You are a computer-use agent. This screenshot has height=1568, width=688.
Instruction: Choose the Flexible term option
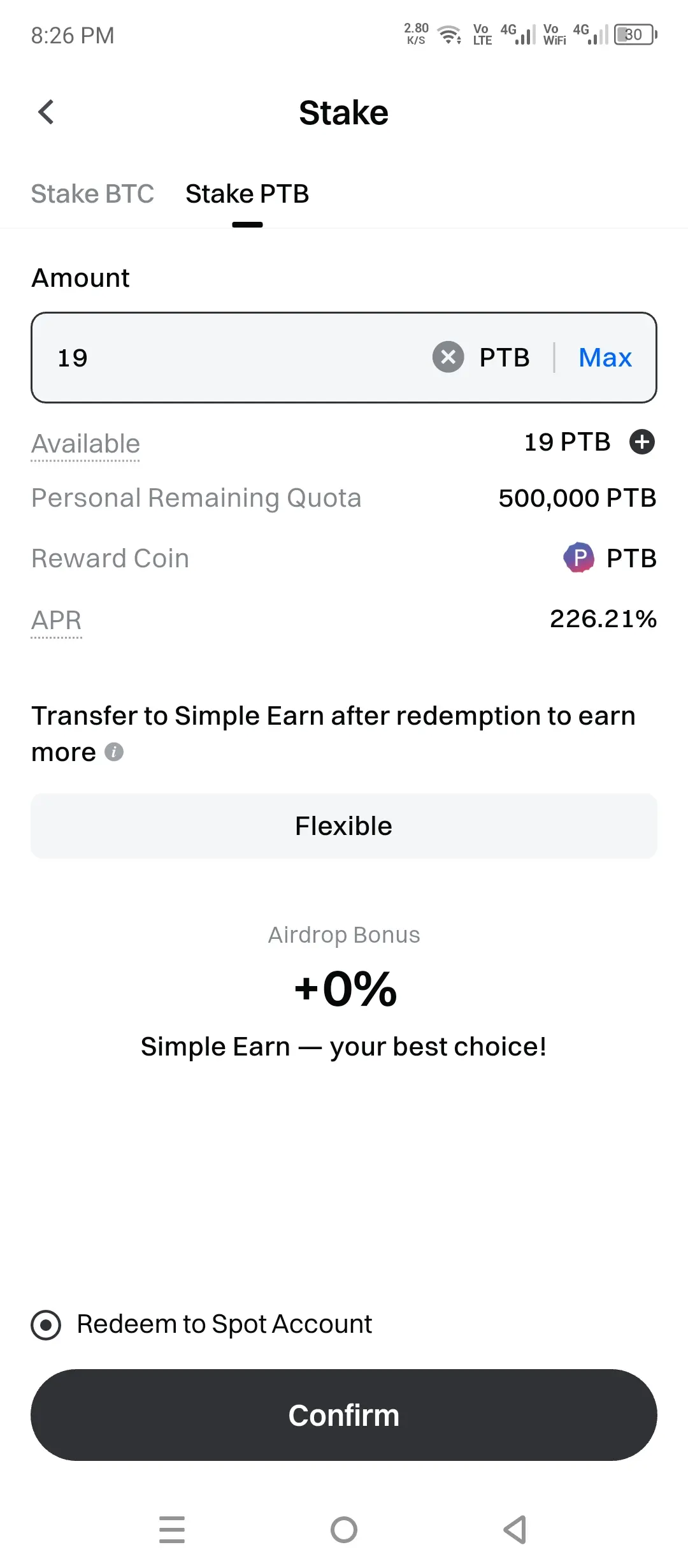344,826
